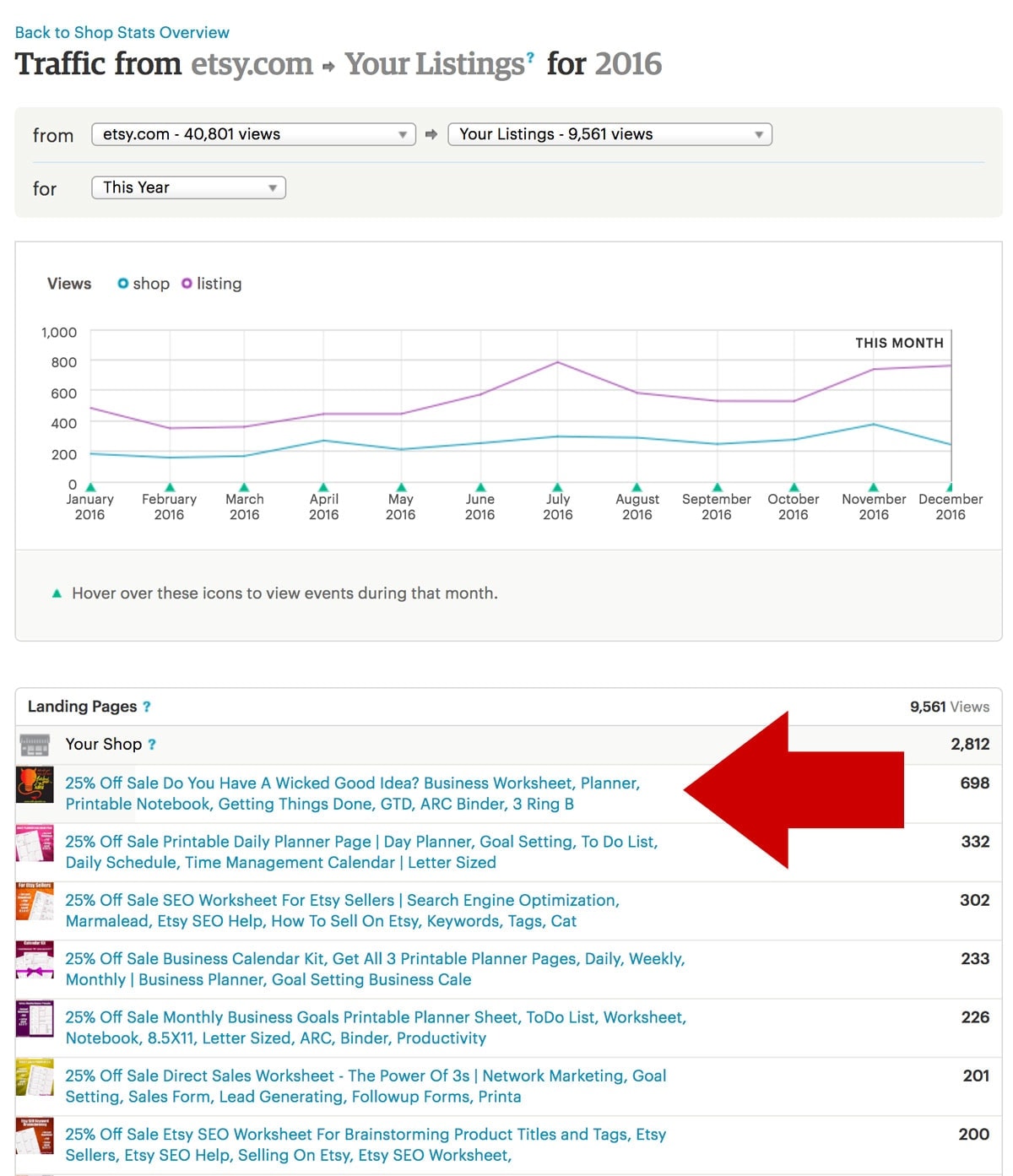Click the November 2016 event triangle marker
Image resolution: width=1013 pixels, height=1176 pixels.
point(874,487)
